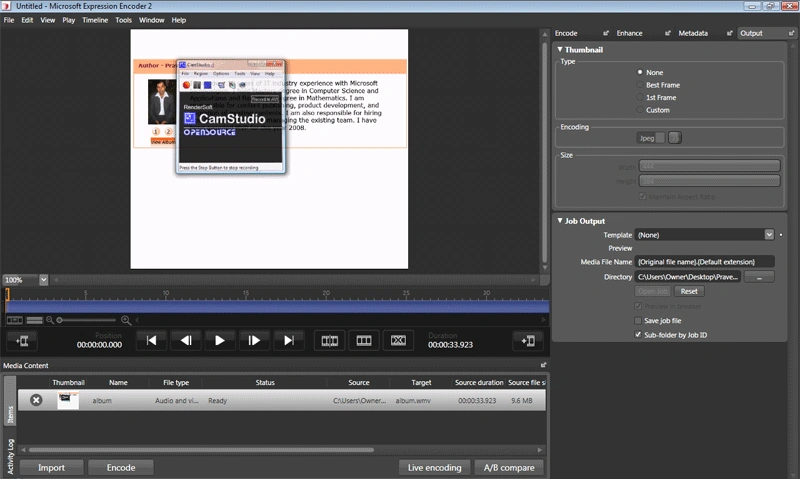The width and height of the screenshot is (800, 479).
Task: Click the timeline zoom slider
Action: coord(87,320)
